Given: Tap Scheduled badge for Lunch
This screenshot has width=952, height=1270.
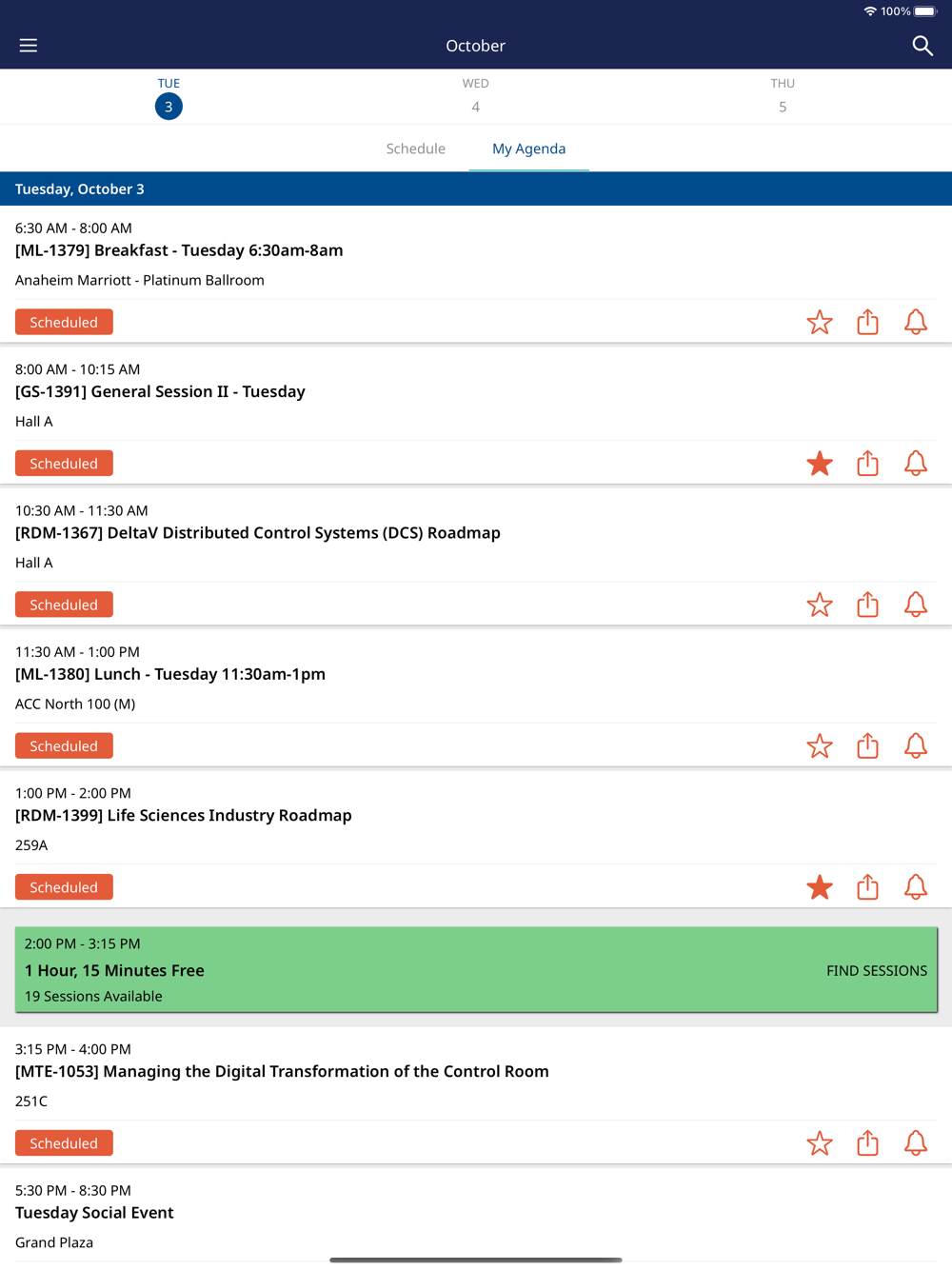Looking at the screenshot, I should coord(64,745).
